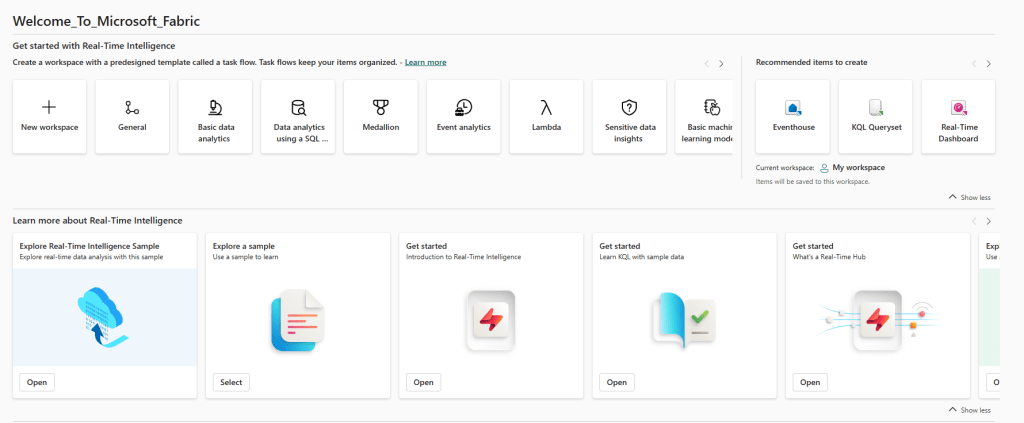Click the New workspace plus icon
1024x423 pixels.
click(49, 107)
